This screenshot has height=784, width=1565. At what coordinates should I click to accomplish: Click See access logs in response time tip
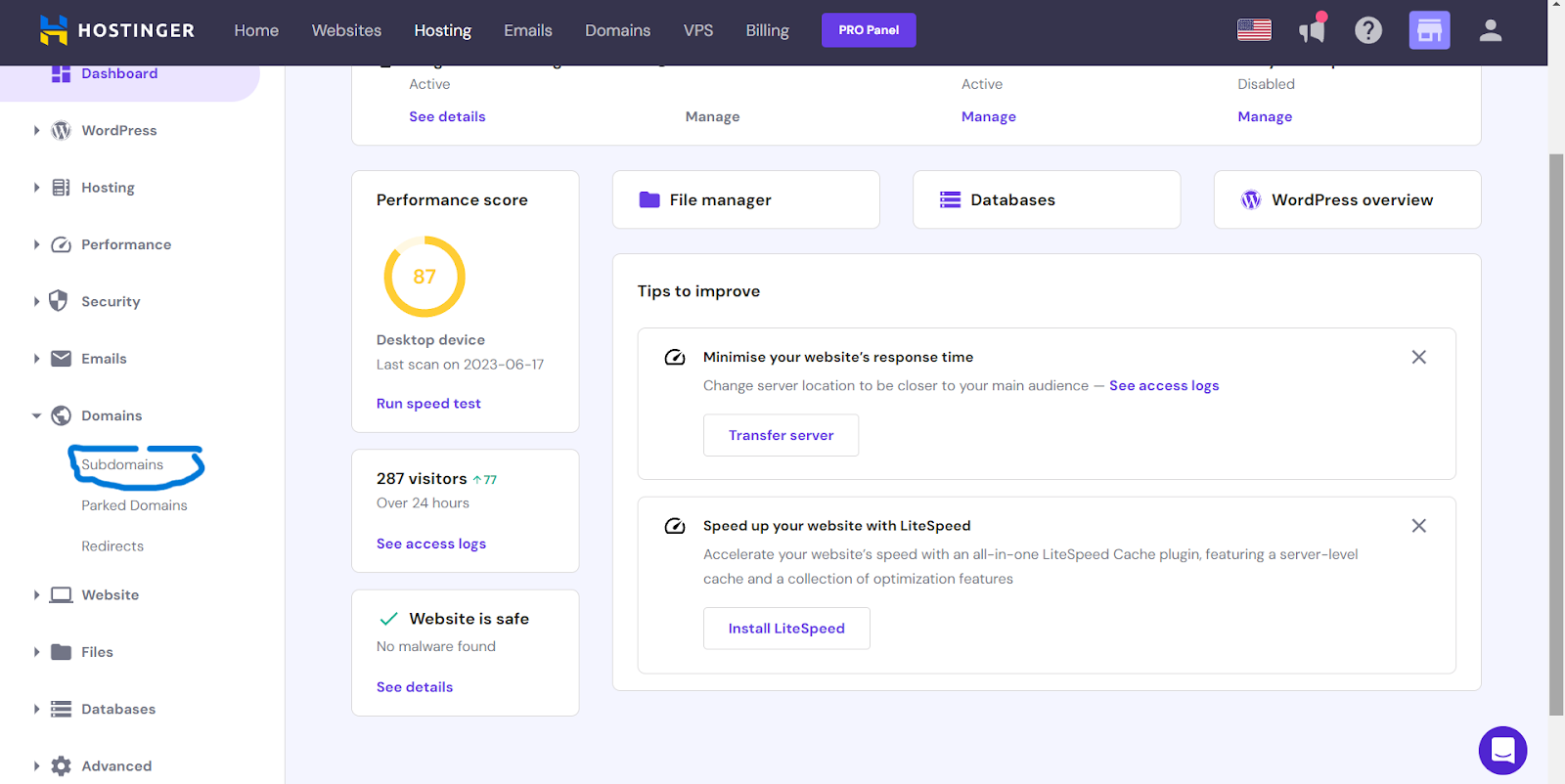pyautogui.click(x=1164, y=385)
